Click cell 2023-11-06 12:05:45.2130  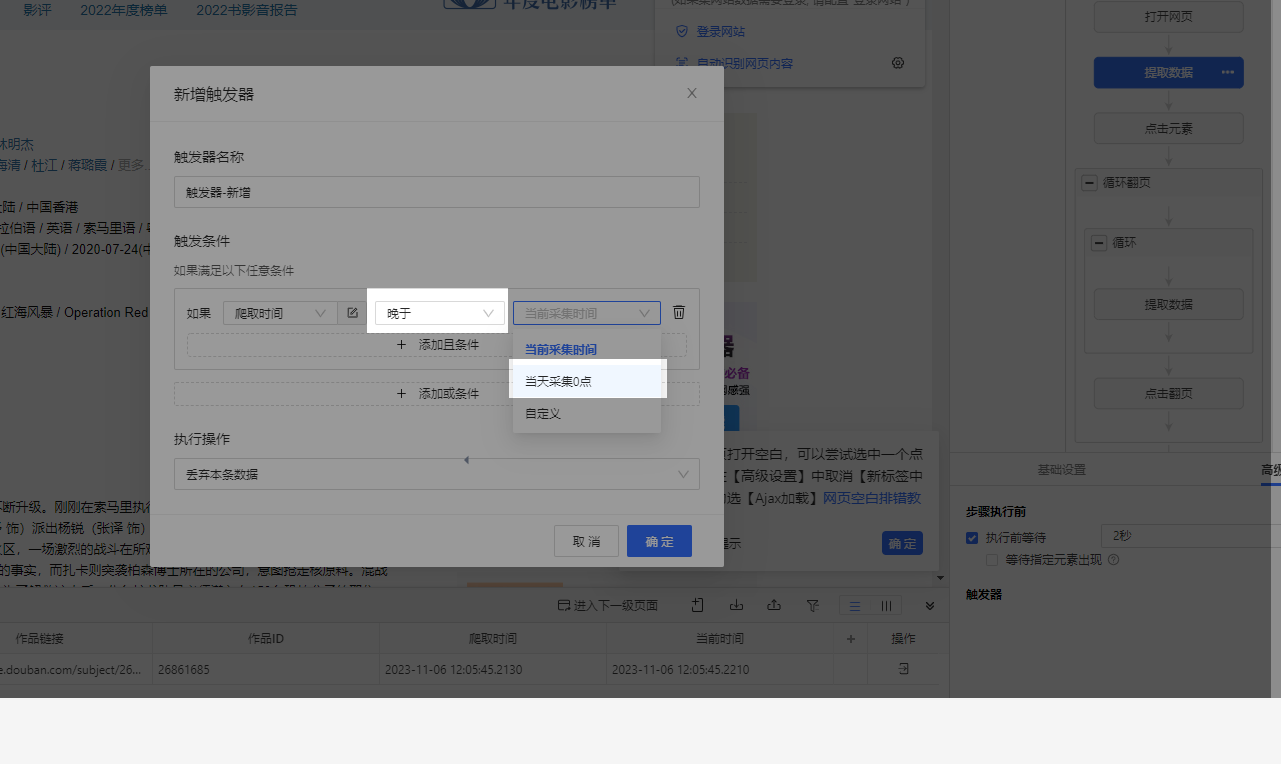pos(493,669)
